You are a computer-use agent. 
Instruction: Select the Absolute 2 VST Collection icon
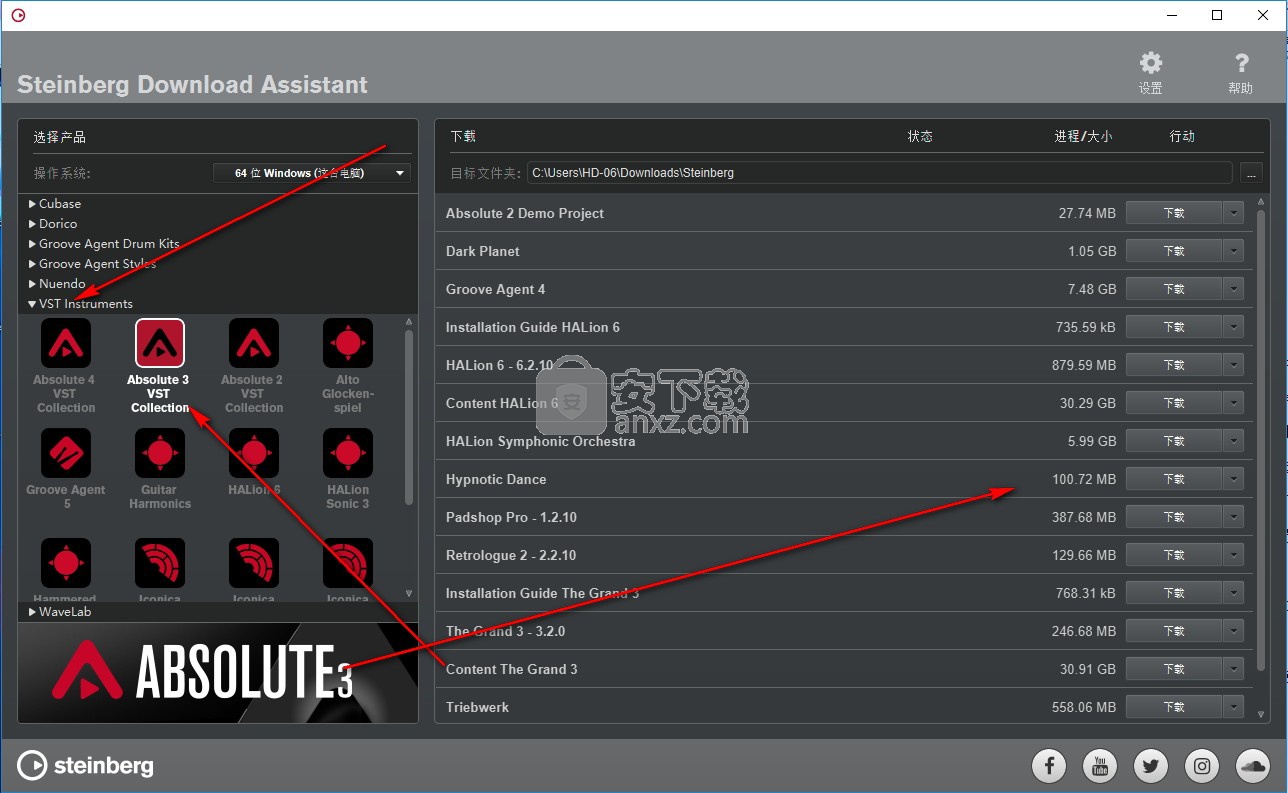[253, 344]
